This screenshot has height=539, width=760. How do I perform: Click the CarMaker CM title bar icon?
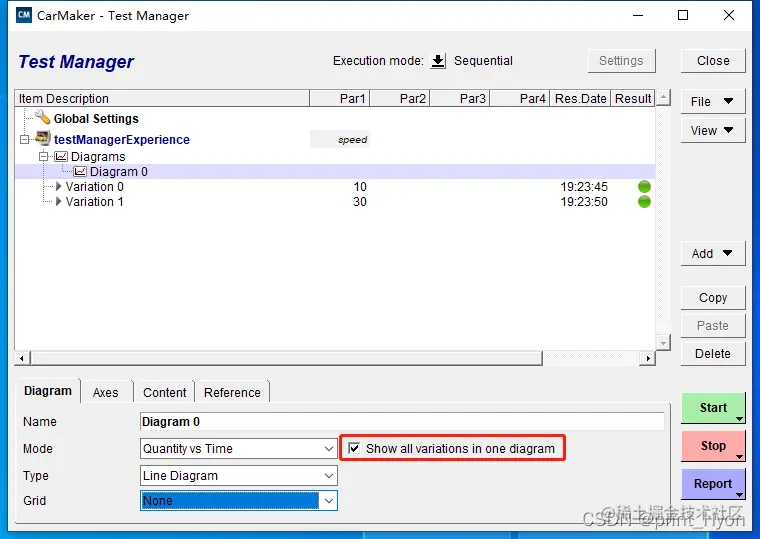[23, 15]
